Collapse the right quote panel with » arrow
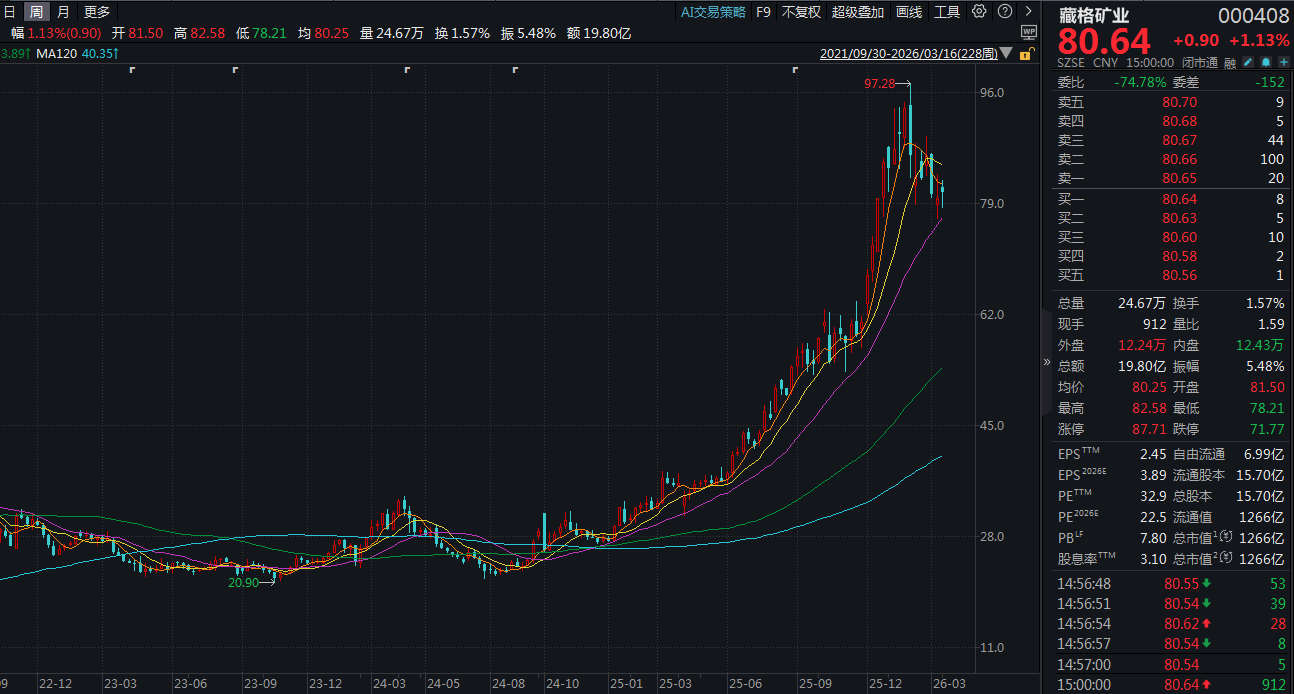The height and width of the screenshot is (694, 1294). [x=1047, y=362]
